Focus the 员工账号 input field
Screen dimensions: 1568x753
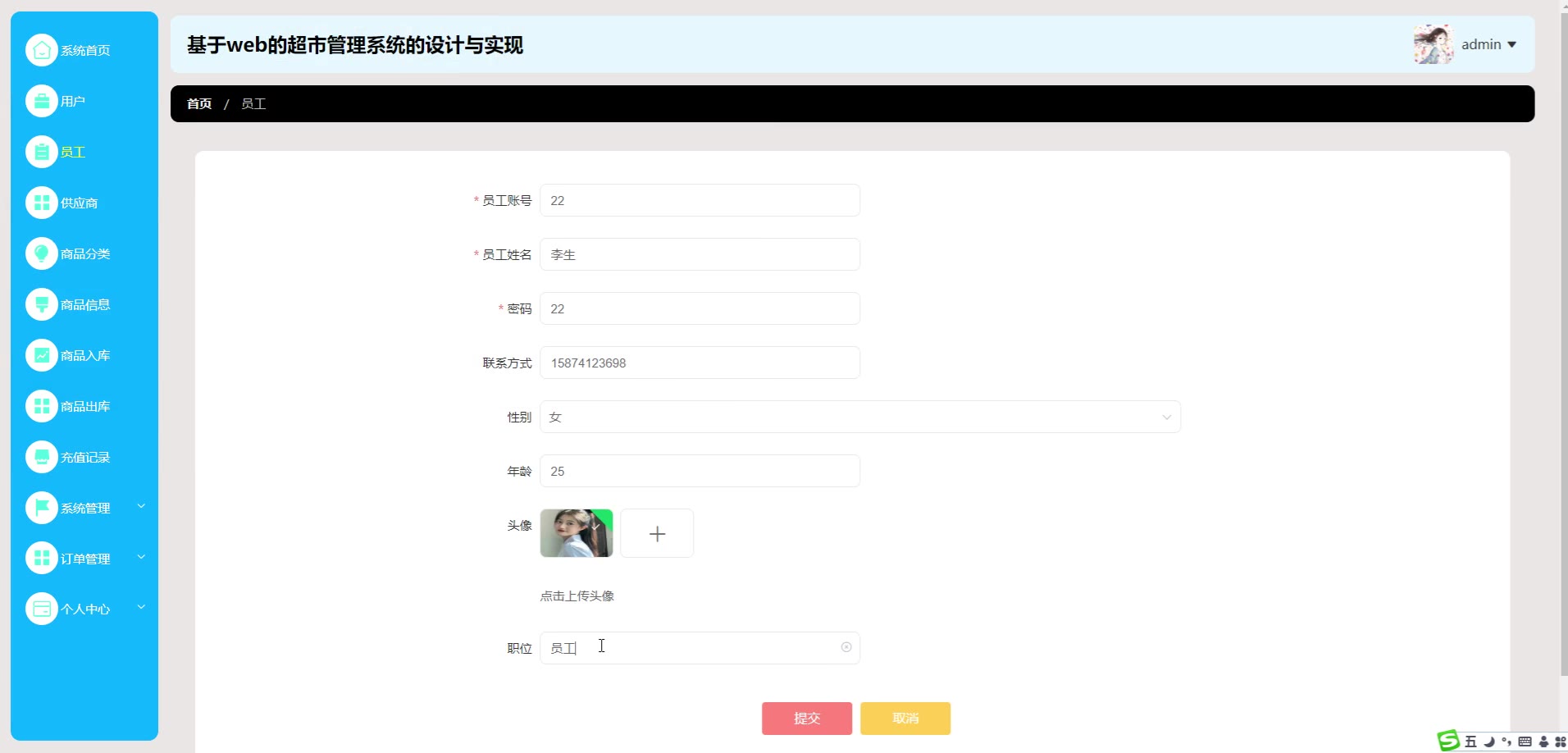pyautogui.click(x=700, y=200)
